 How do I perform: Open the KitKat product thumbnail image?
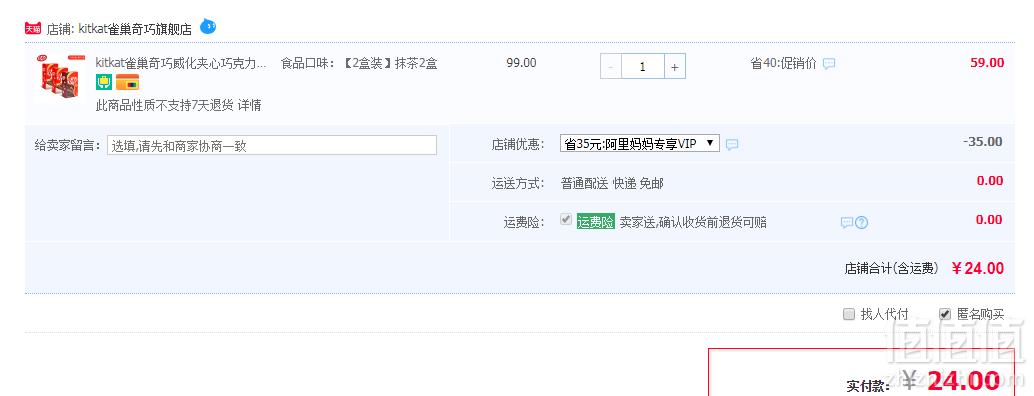[x=61, y=76]
